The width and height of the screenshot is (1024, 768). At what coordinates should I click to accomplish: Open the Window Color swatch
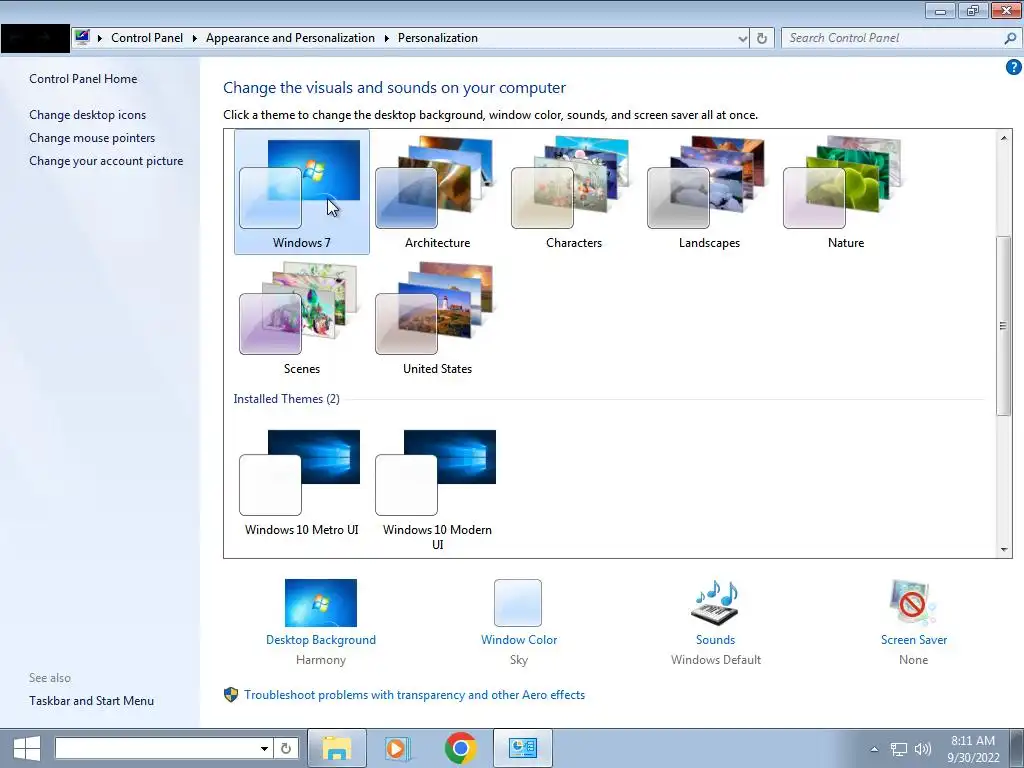tap(518, 603)
